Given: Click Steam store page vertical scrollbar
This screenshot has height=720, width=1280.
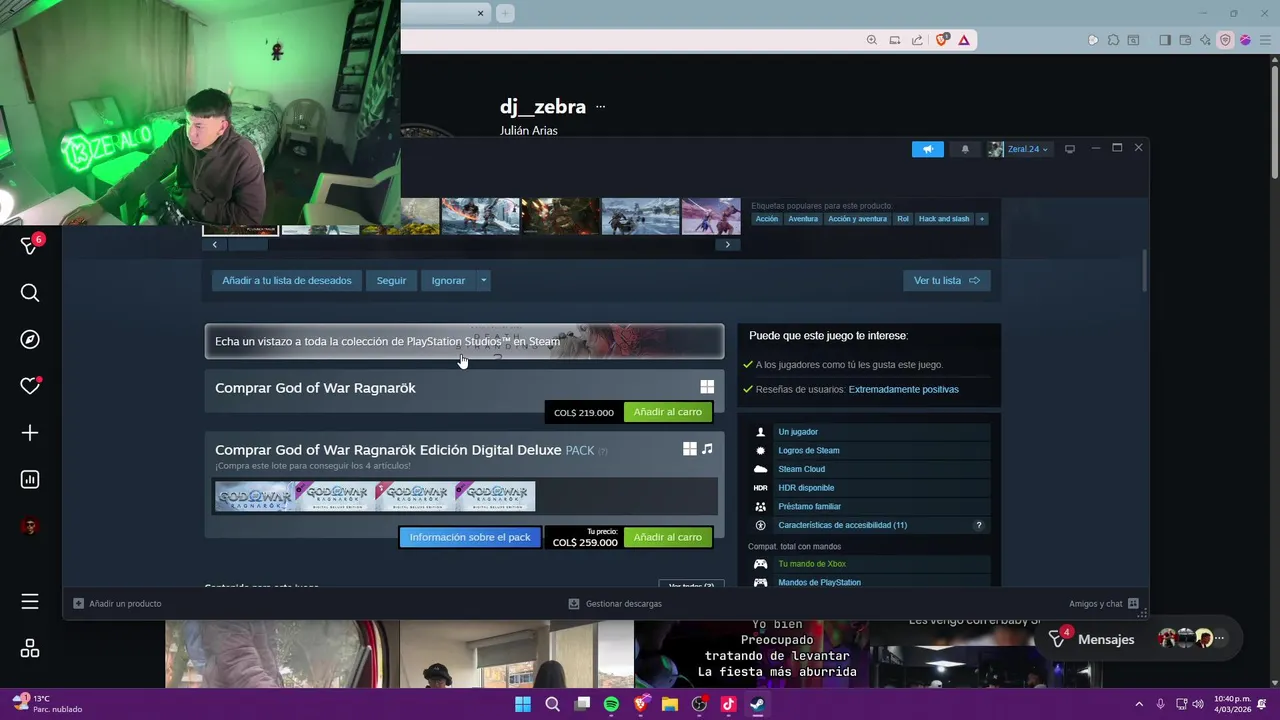Looking at the screenshot, I should (x=1145, y=272).
